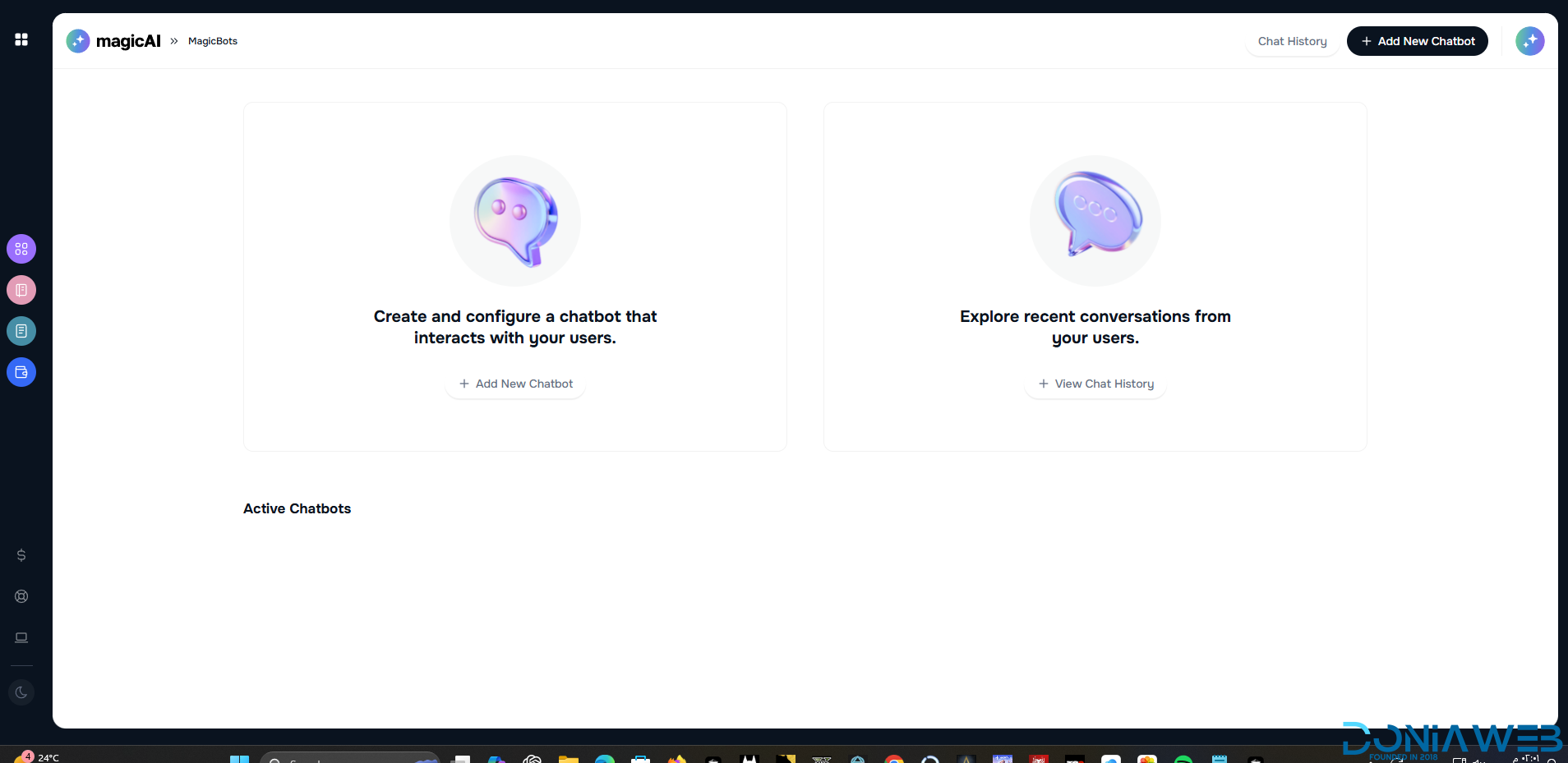Click the magicAI logo in the header
Screen dimensions: 1568x763
coord(113,41)
